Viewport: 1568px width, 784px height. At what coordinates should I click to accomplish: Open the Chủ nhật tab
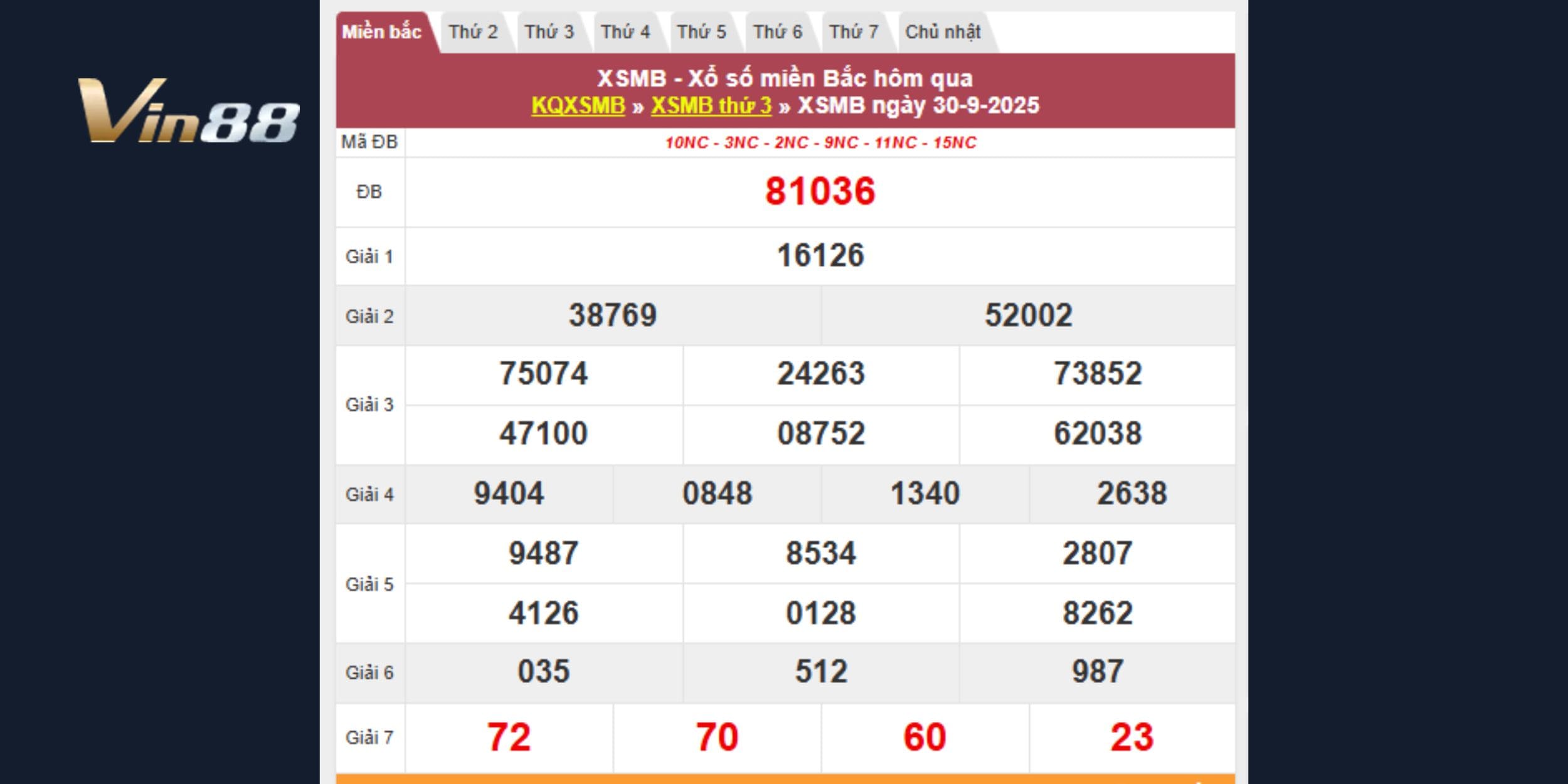click(x=943, y=32)
